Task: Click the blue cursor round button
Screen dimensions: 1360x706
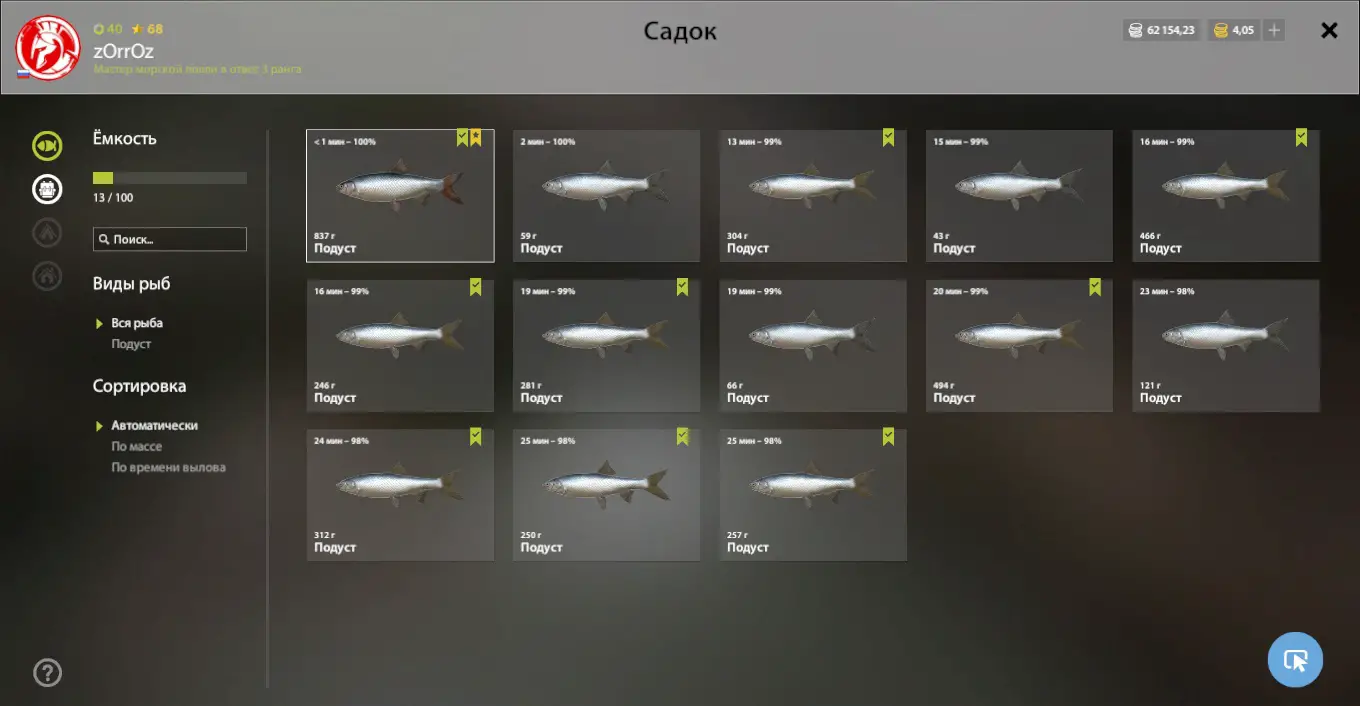Action: click(1295, 660)
